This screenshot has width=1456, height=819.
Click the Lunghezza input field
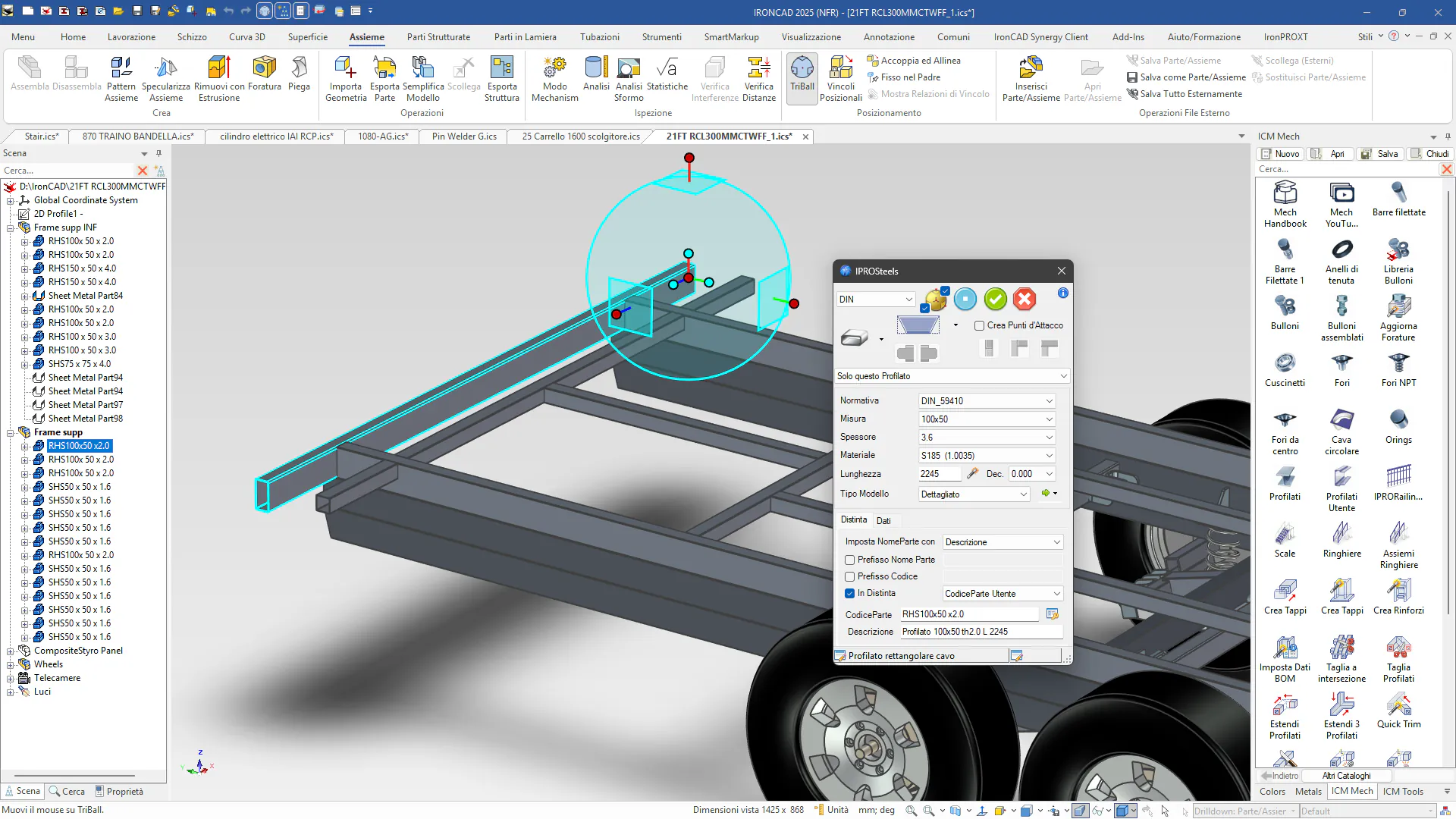[x=939, y=474]
